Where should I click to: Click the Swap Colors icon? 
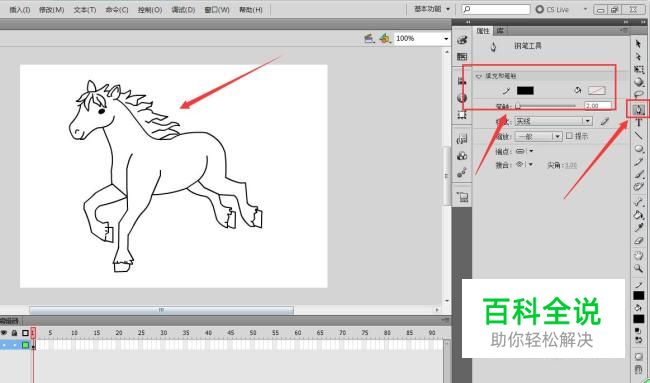tap(639, 339)
